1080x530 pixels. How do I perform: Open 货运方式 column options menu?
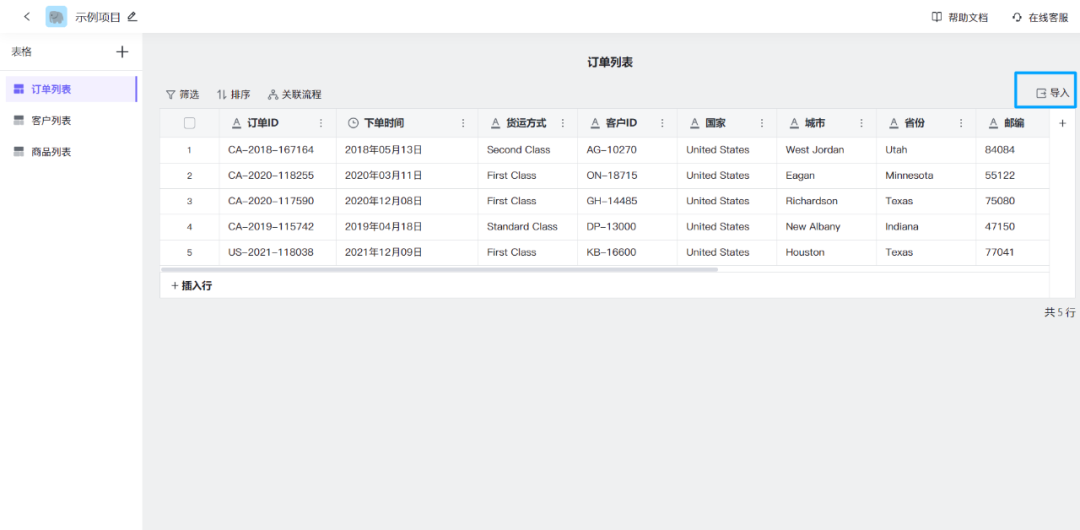[x=563, y=123]
